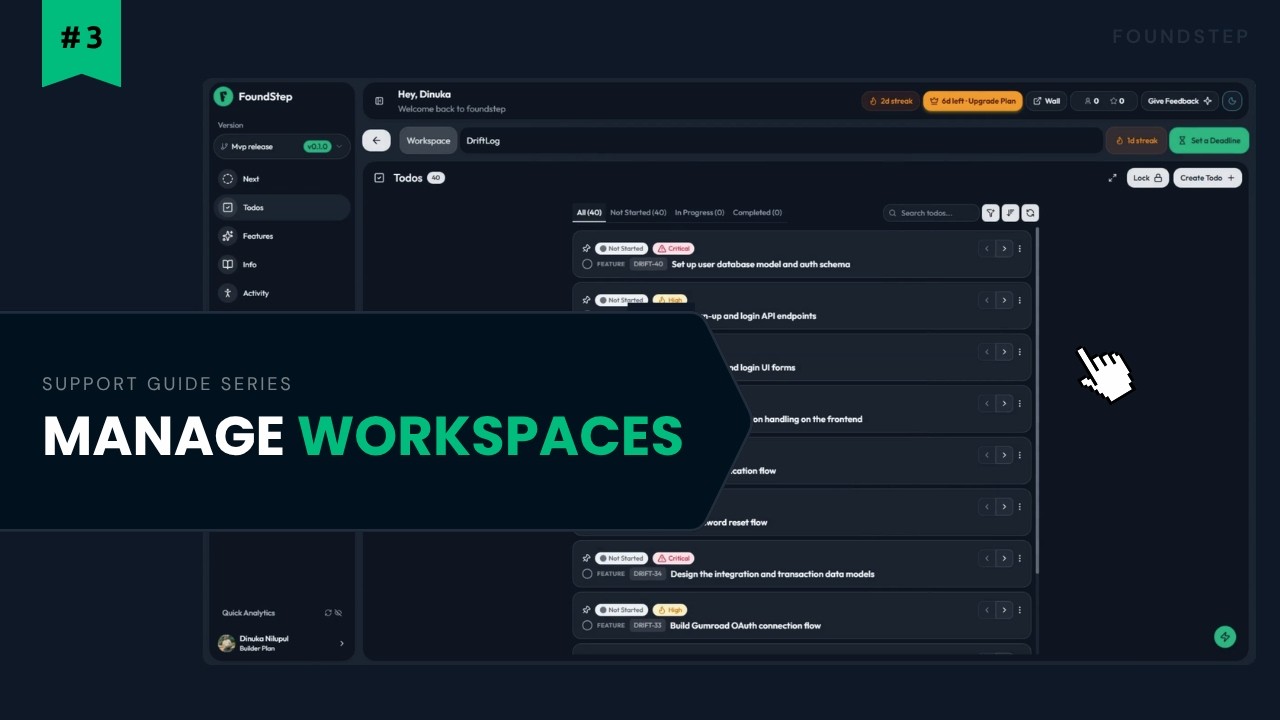Image resolution: width=1280 pixels, height=720 pixels.
Task: Expand the Todos panel to fullscreen
Action: pyautogui.click(x=1112, y=178)
